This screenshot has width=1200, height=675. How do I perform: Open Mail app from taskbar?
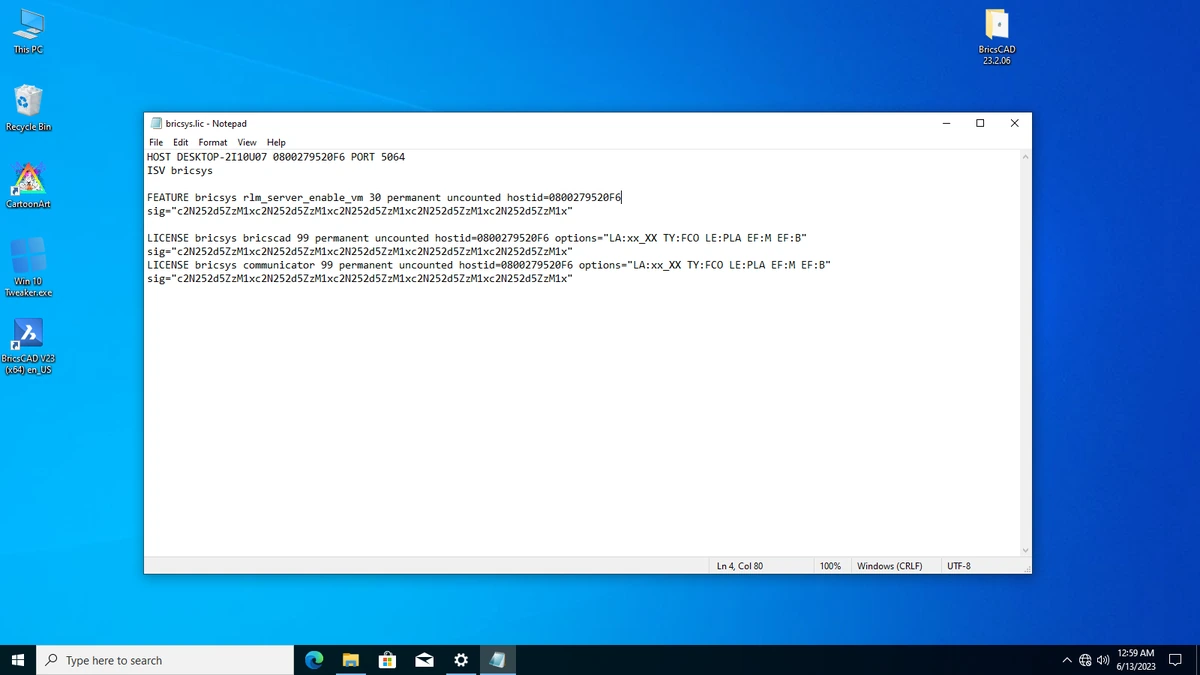coord(424,660)
